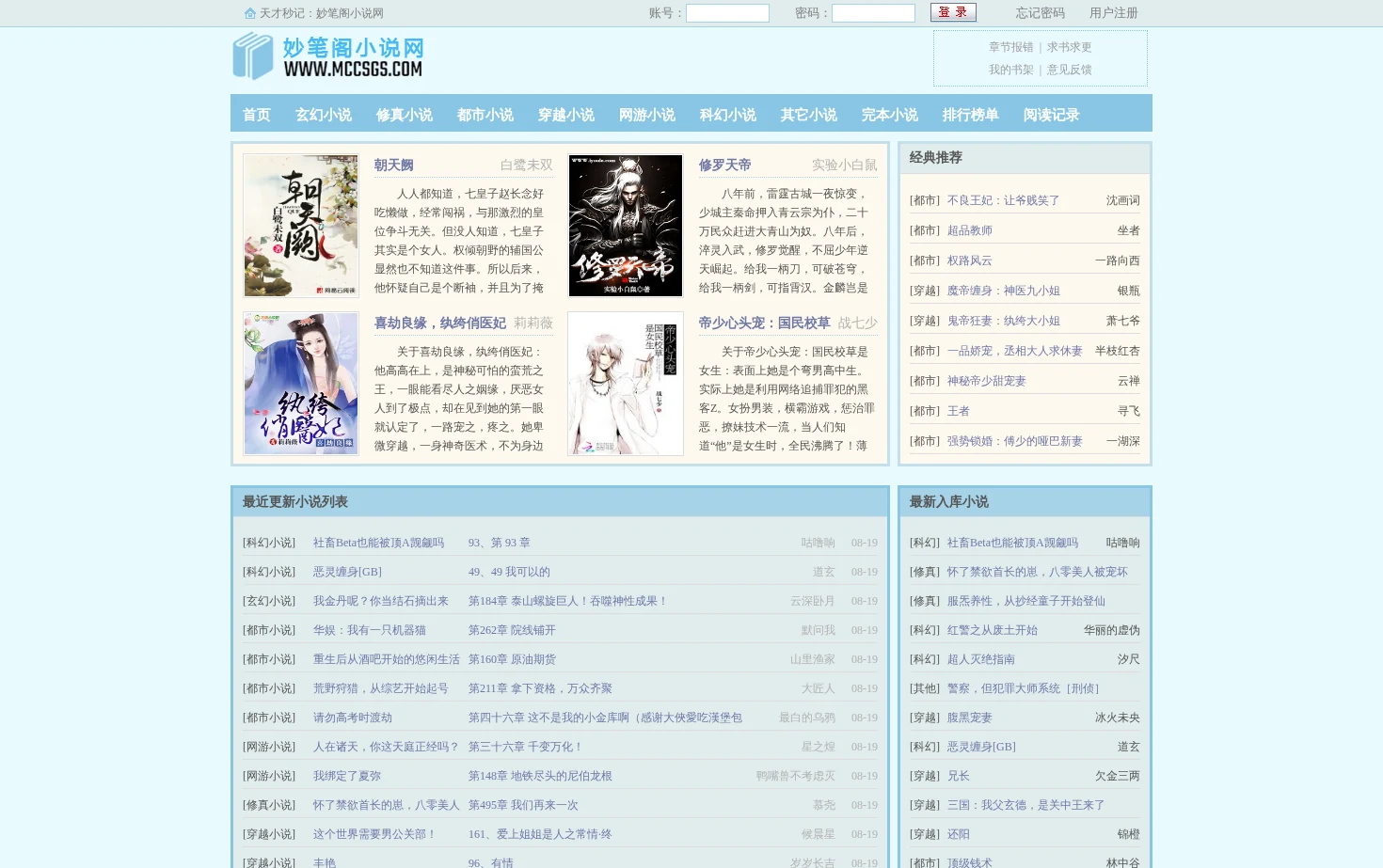Open 华娱：我有一只机器猫 novel link

click(370, 630)
